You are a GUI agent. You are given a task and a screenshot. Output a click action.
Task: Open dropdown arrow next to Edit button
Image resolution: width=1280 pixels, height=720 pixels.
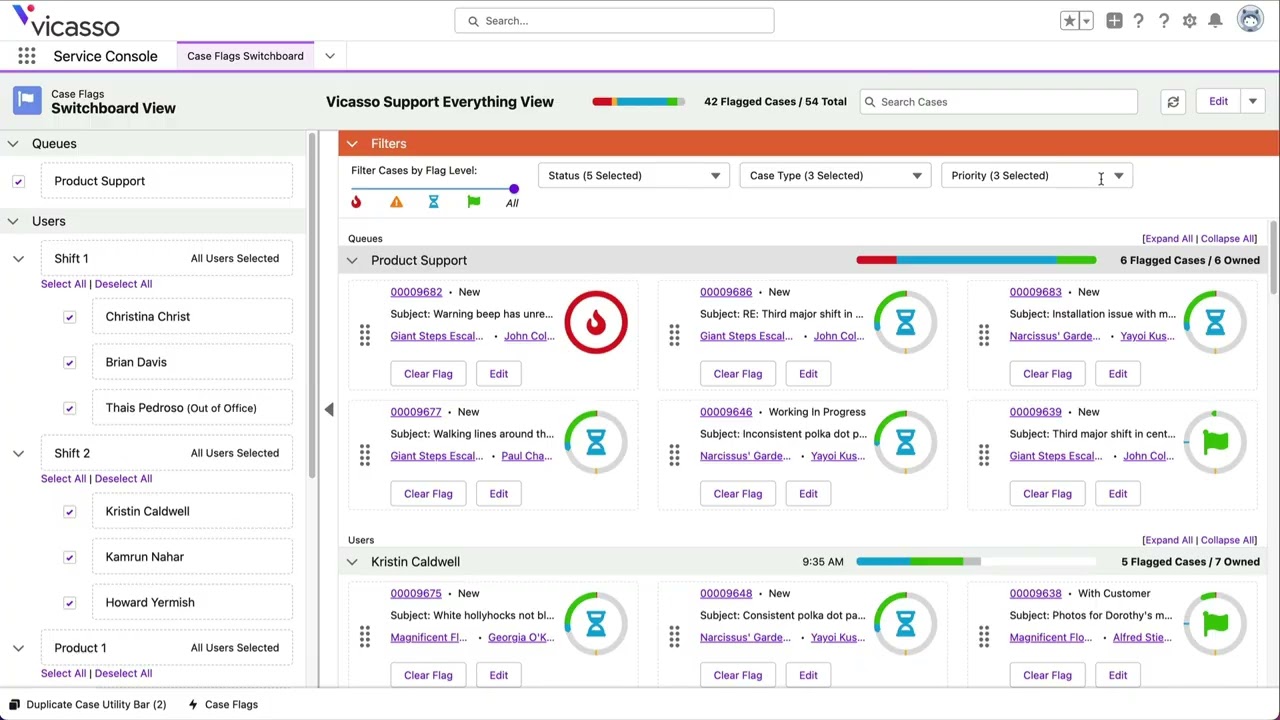tap(1252, 102)
